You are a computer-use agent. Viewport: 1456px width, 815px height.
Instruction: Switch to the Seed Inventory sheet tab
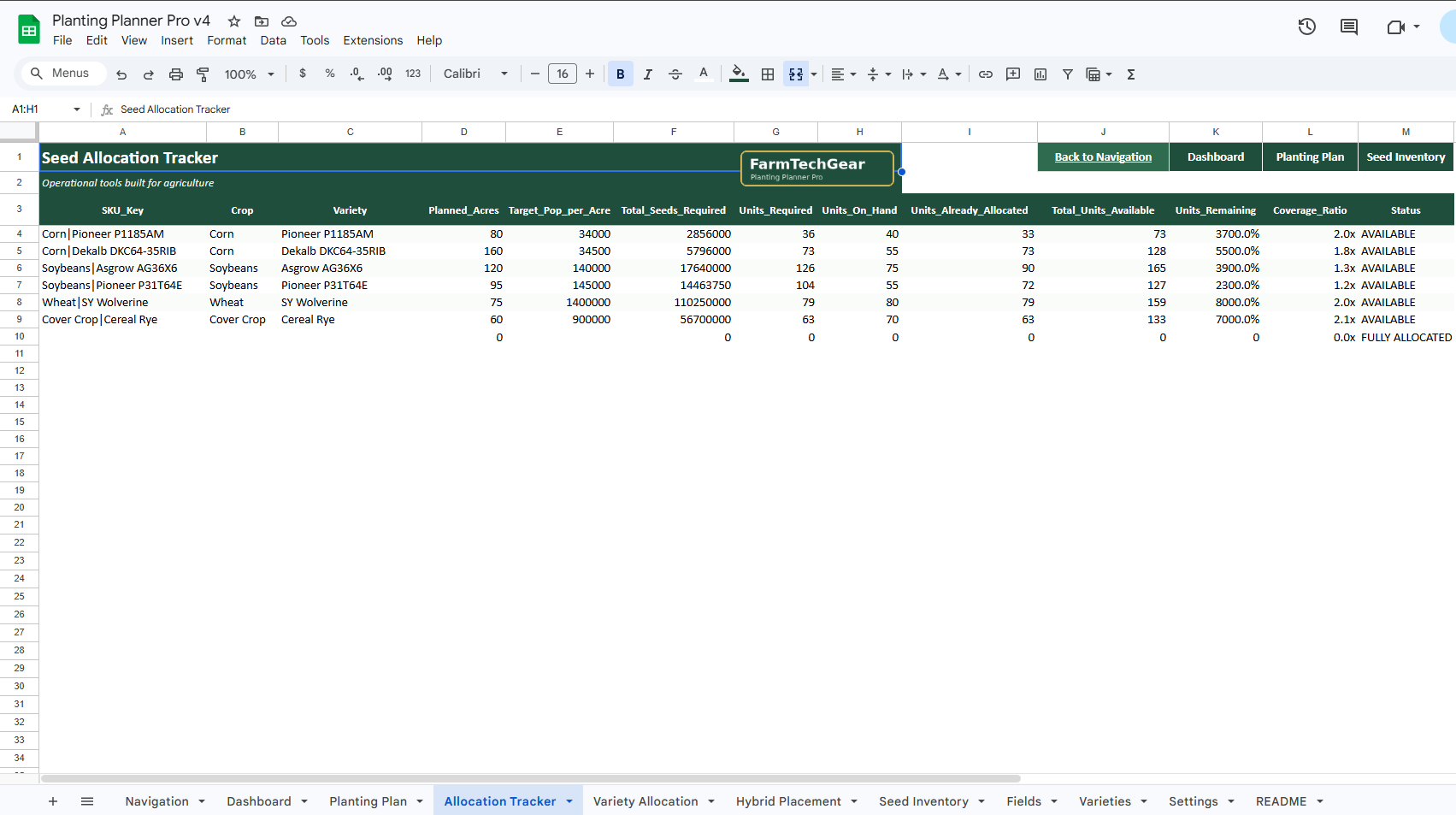point(923,801)
